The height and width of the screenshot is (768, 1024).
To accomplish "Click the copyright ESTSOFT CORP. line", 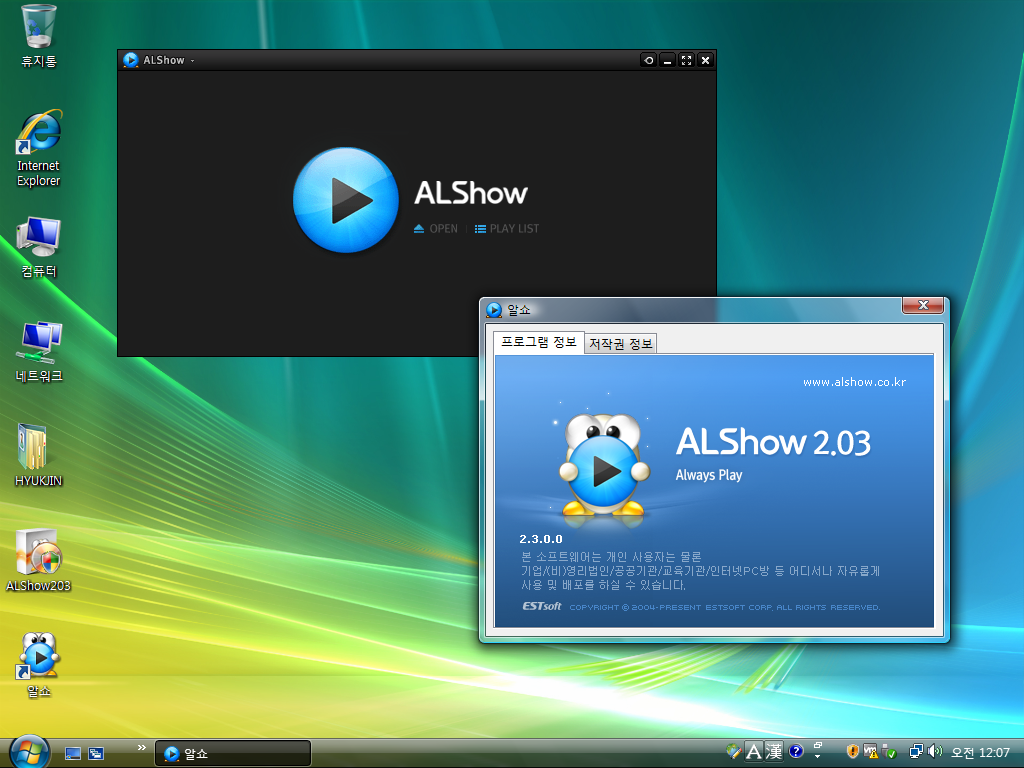I will (724, 607).
